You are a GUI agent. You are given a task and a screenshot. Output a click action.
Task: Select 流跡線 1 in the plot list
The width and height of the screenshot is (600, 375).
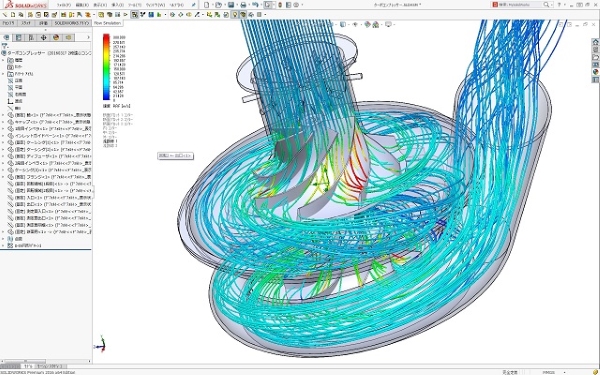click(110, 141)
